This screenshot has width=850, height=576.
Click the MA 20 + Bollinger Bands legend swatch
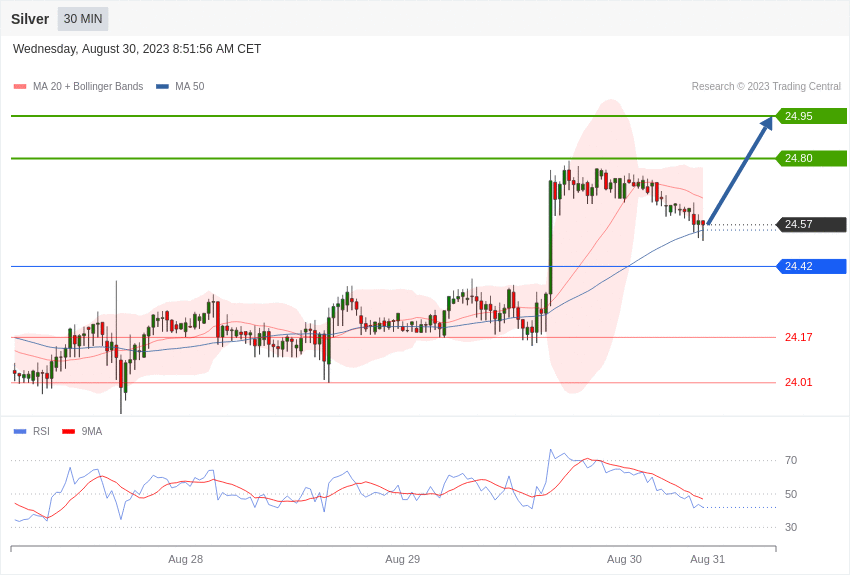click(20, 87)
